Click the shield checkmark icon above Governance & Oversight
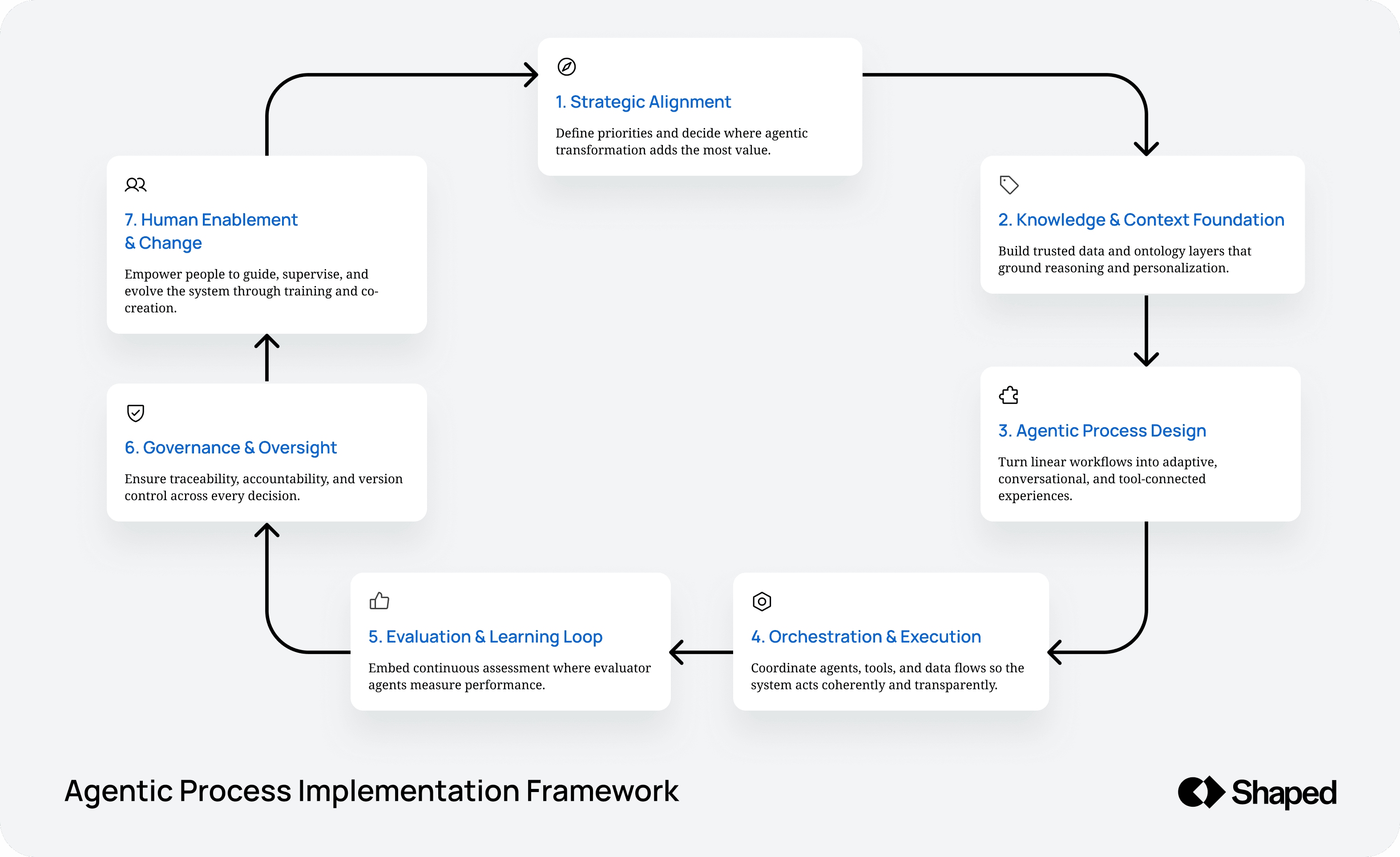The width and height of the screenshot is (1400, 857). (x=135, y=412)
